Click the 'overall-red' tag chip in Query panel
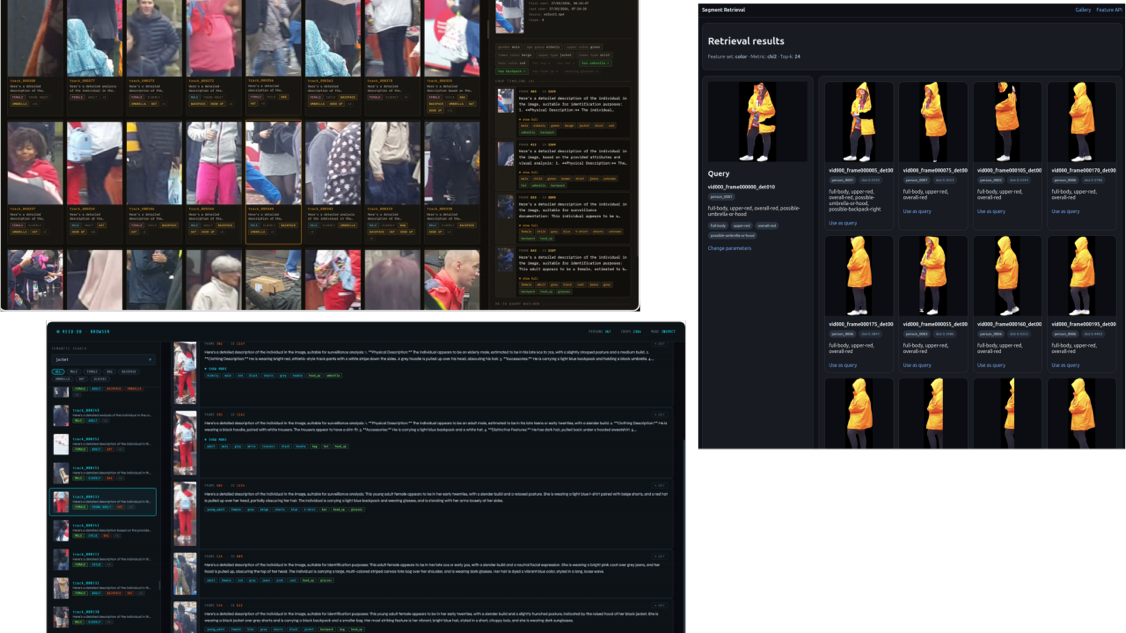The height and width of the screenshot is (633, 1126). (x=767, y=226)
